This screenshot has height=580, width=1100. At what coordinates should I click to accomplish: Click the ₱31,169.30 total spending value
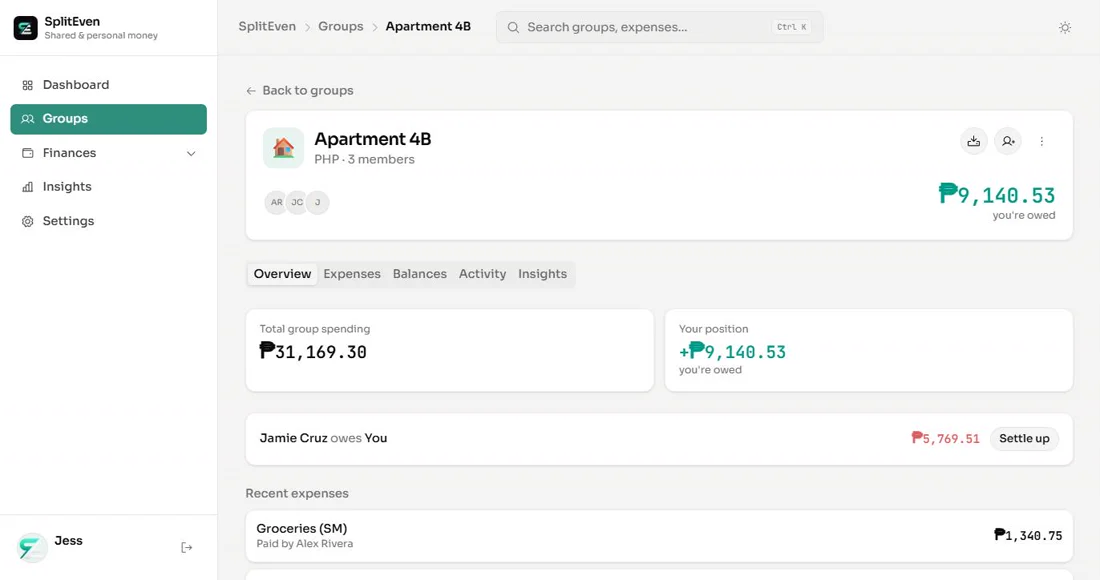(x=313, y=351)
